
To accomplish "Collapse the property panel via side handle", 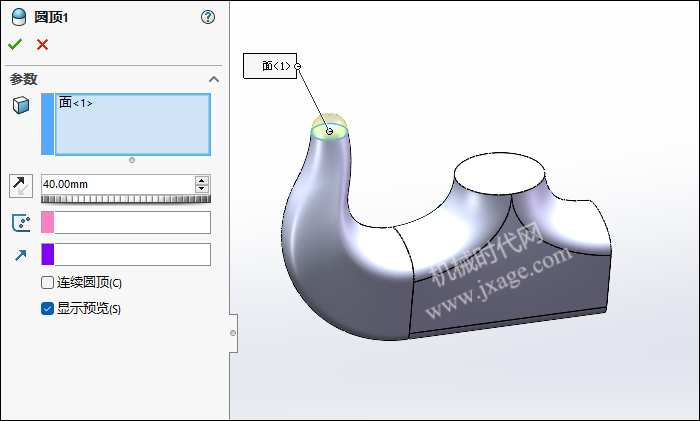I will [x=233, y=332].
